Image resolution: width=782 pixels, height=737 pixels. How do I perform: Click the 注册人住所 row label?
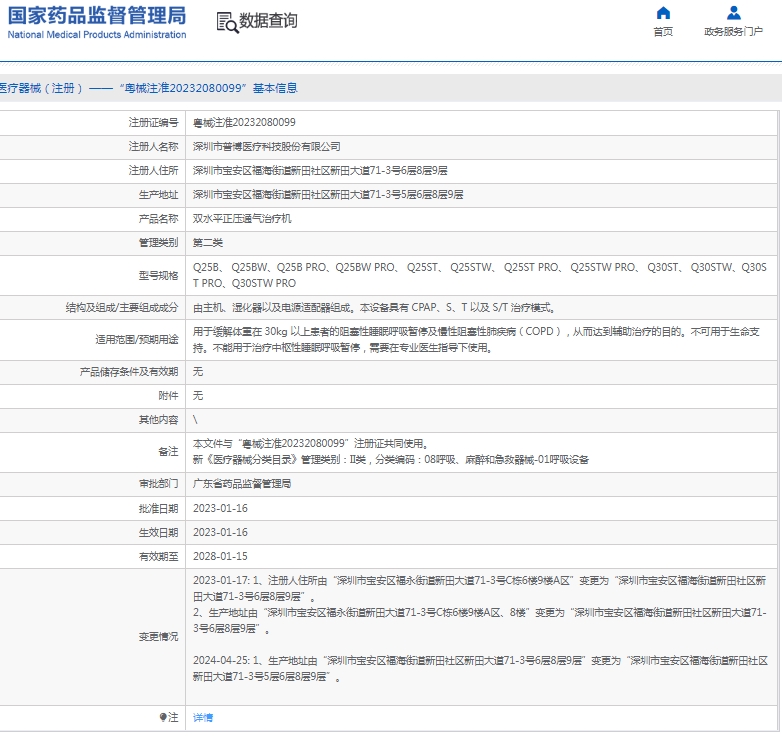tap(154, 171)
